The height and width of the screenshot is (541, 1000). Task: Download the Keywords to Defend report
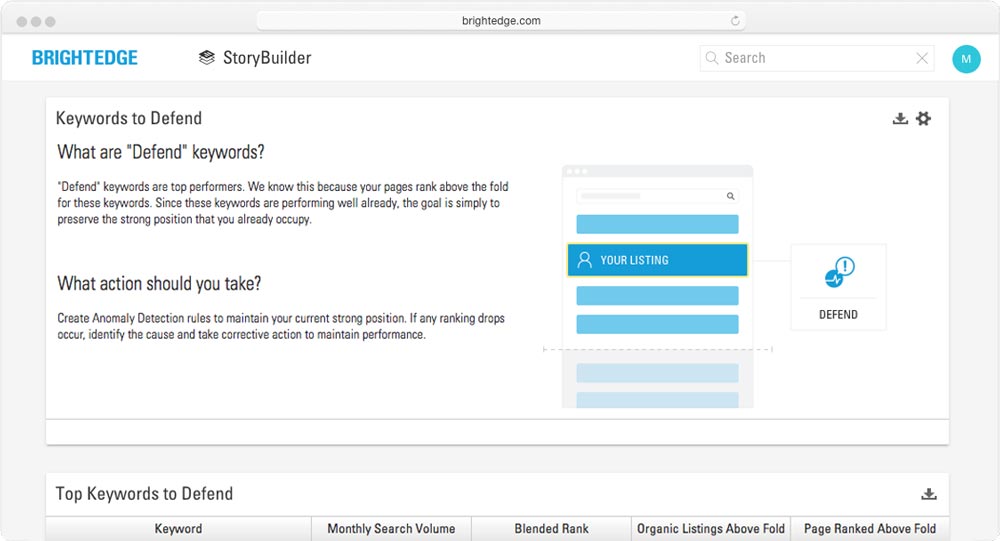click(900, 119)
